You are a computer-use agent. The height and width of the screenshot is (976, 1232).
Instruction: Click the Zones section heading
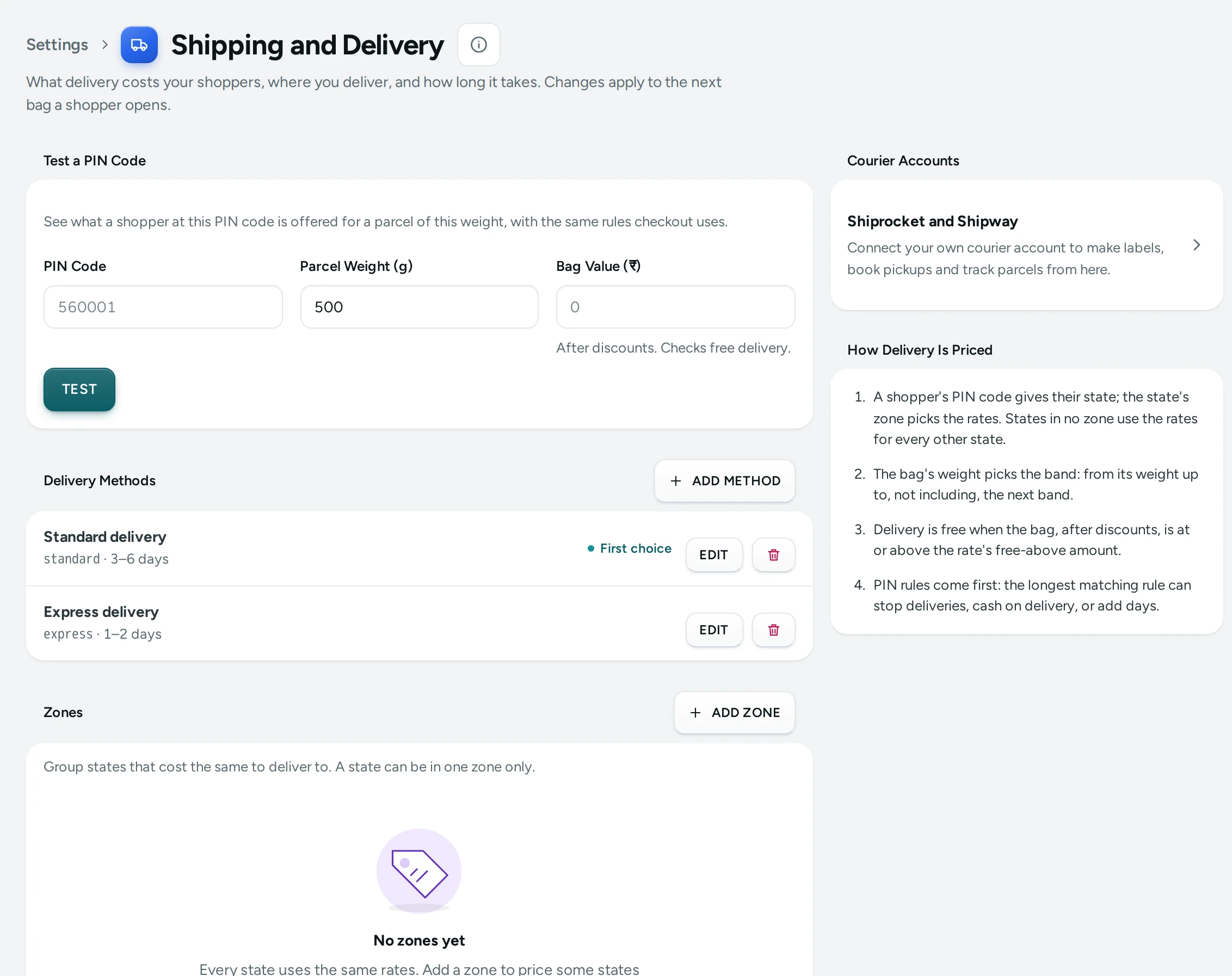point(63,713)
